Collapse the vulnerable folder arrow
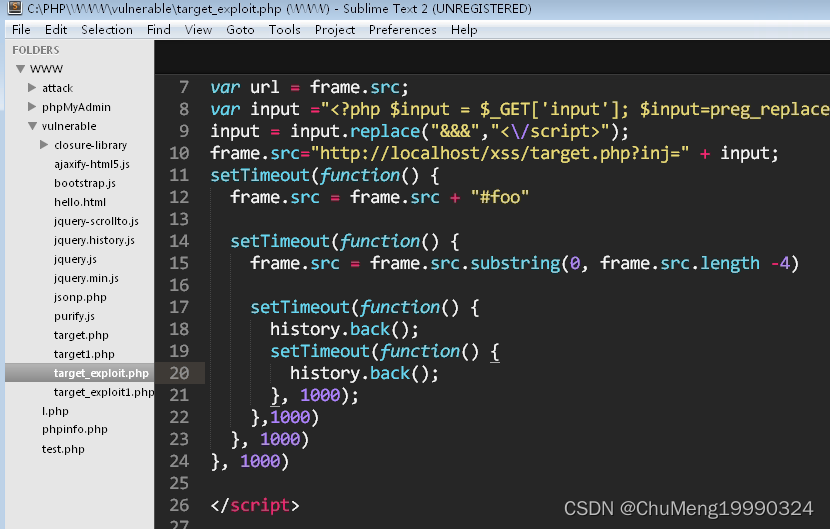830x529 pixels. click(33, 126)
